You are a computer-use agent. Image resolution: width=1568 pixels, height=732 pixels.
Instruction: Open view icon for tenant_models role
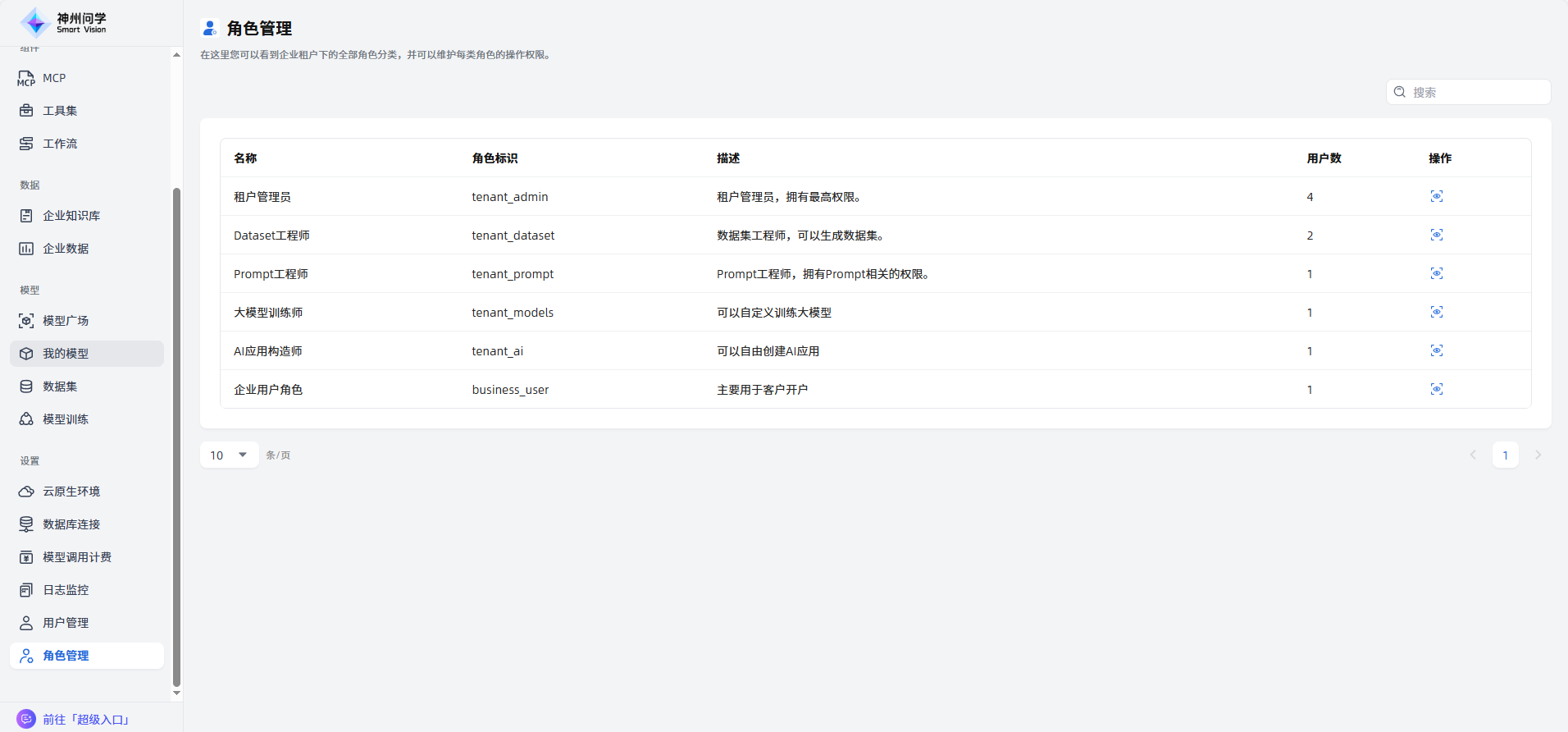1436,312
